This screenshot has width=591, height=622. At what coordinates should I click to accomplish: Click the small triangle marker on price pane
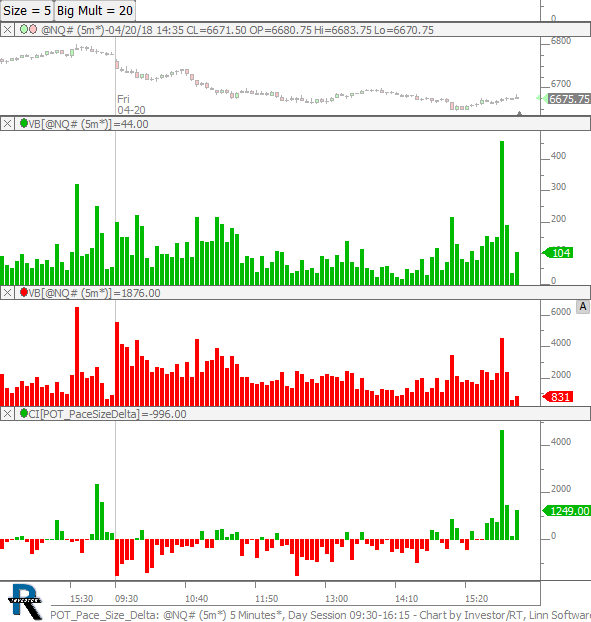coord(519,113)
